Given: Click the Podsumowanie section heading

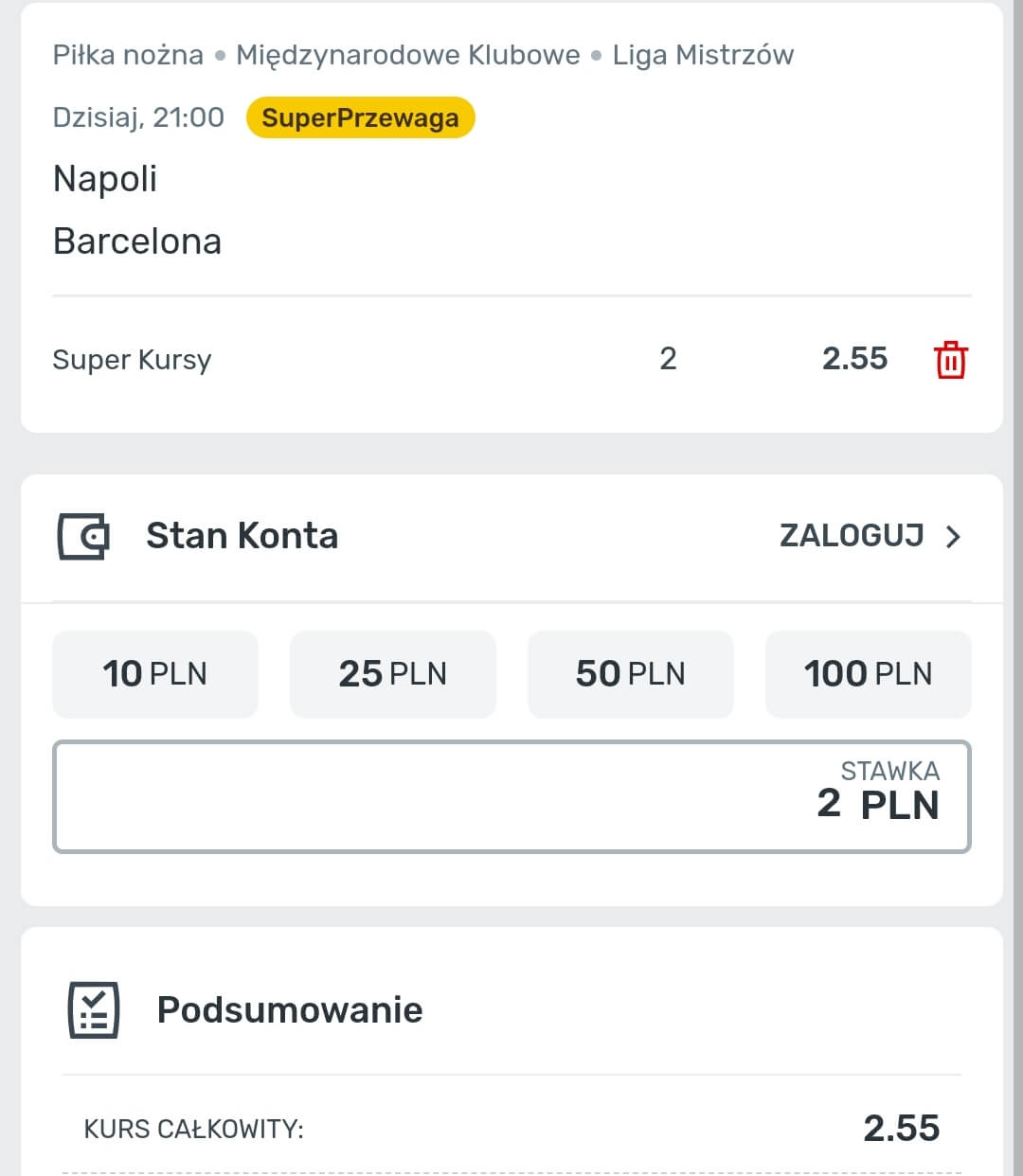Looking at the screenshot, I should click(x=290, y=1009).
